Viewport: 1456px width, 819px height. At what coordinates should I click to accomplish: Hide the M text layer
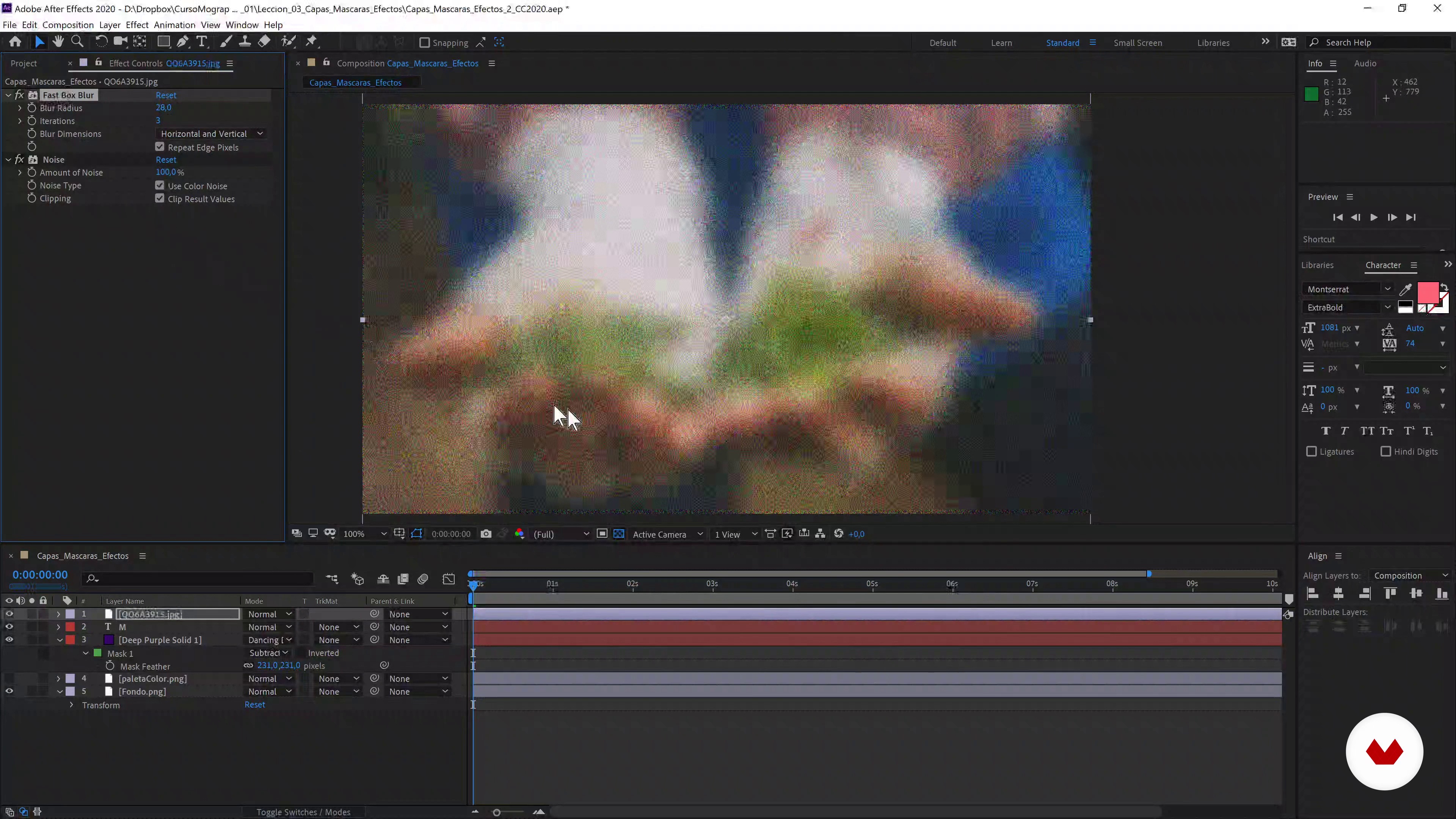(x=9, y=627)
